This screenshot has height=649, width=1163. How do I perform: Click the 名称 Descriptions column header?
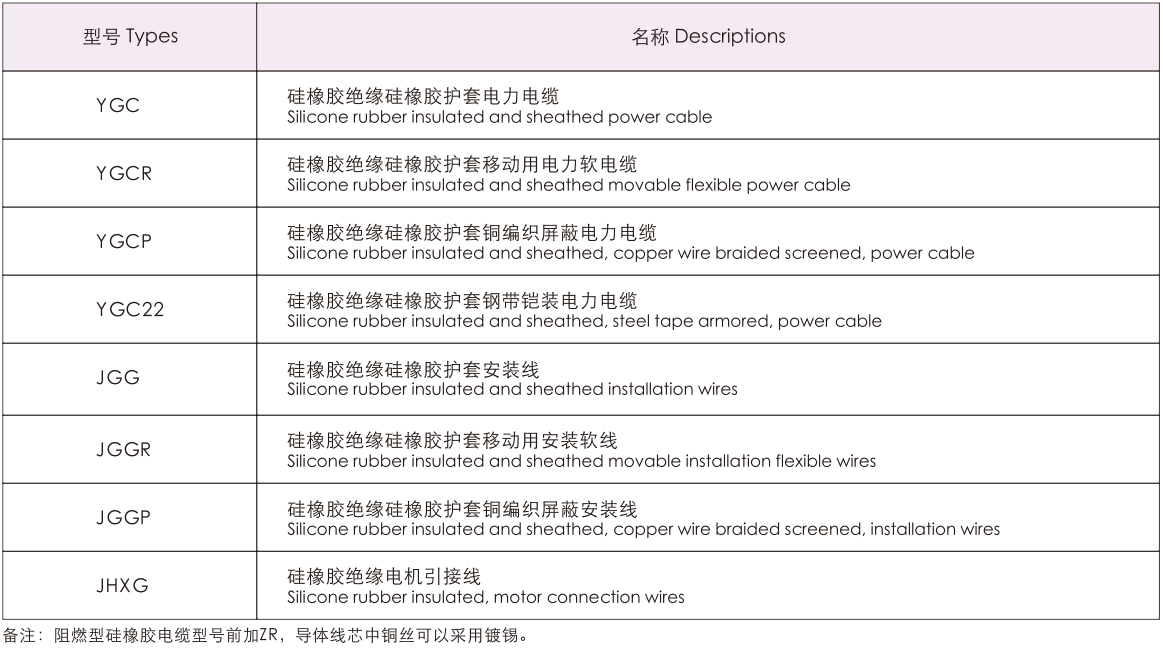(x=708, y=37)
